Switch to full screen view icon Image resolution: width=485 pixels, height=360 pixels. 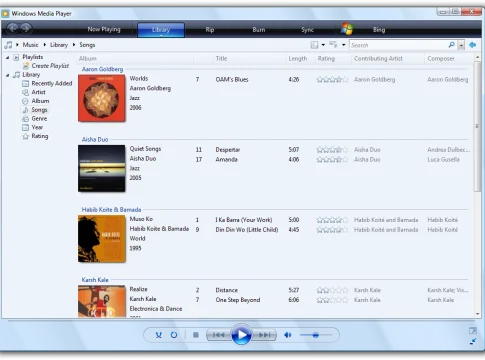pos(473,331)
